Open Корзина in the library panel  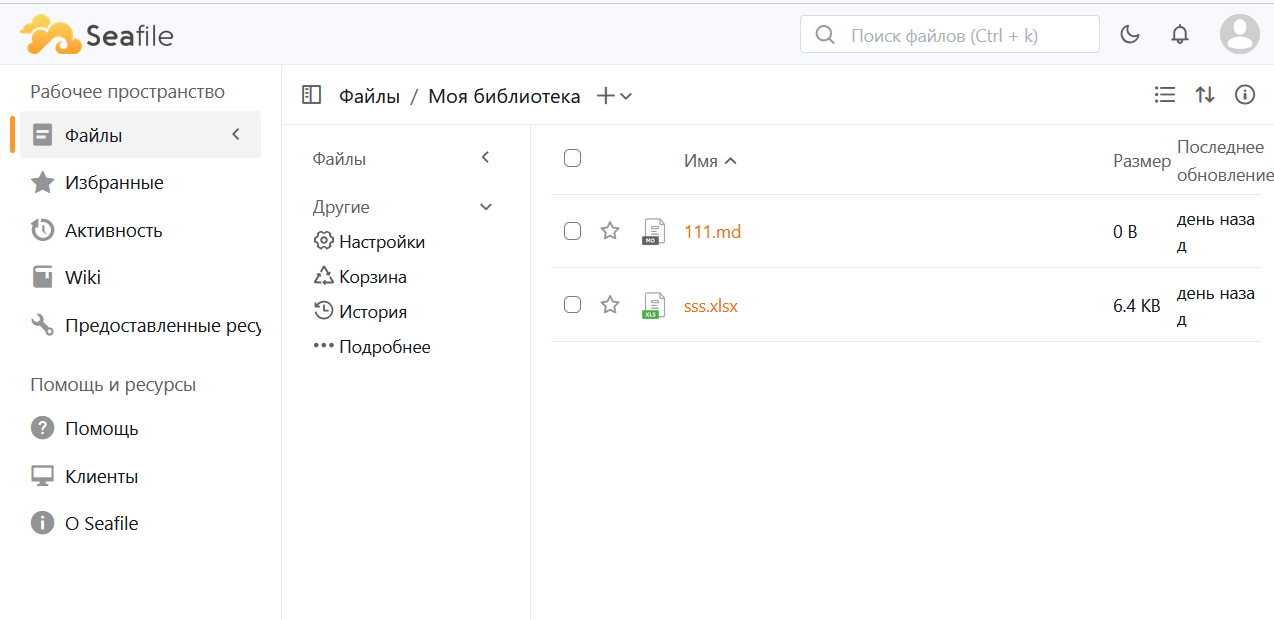point(372,277)
